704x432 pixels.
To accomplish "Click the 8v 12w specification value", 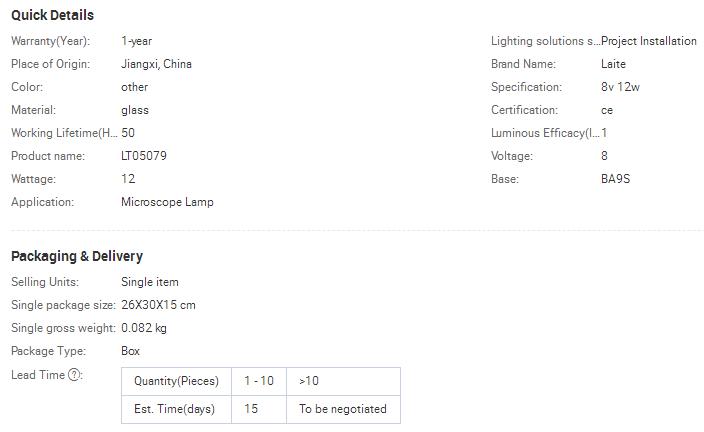I will point(620,87).
